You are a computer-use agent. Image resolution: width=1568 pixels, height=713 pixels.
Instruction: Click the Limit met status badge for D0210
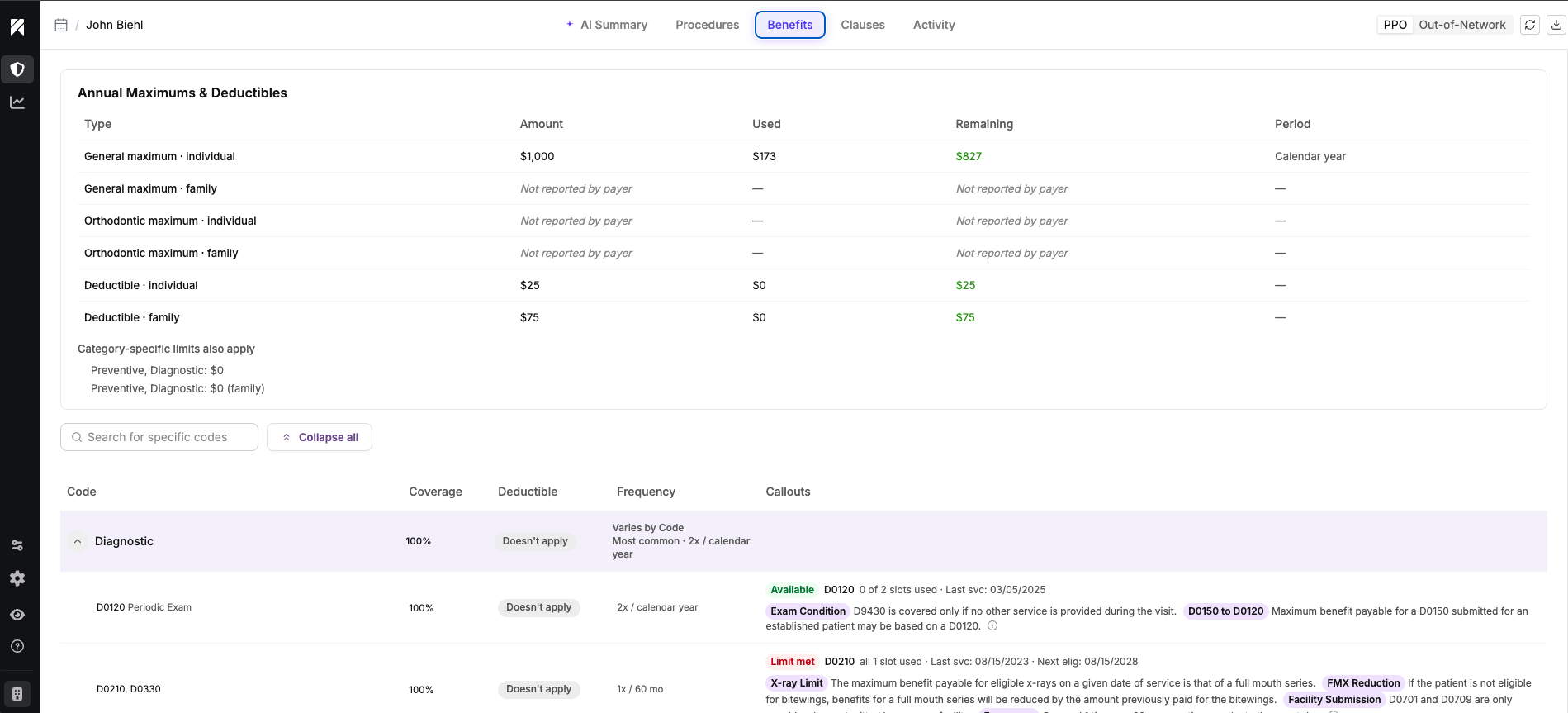point(793,662)
